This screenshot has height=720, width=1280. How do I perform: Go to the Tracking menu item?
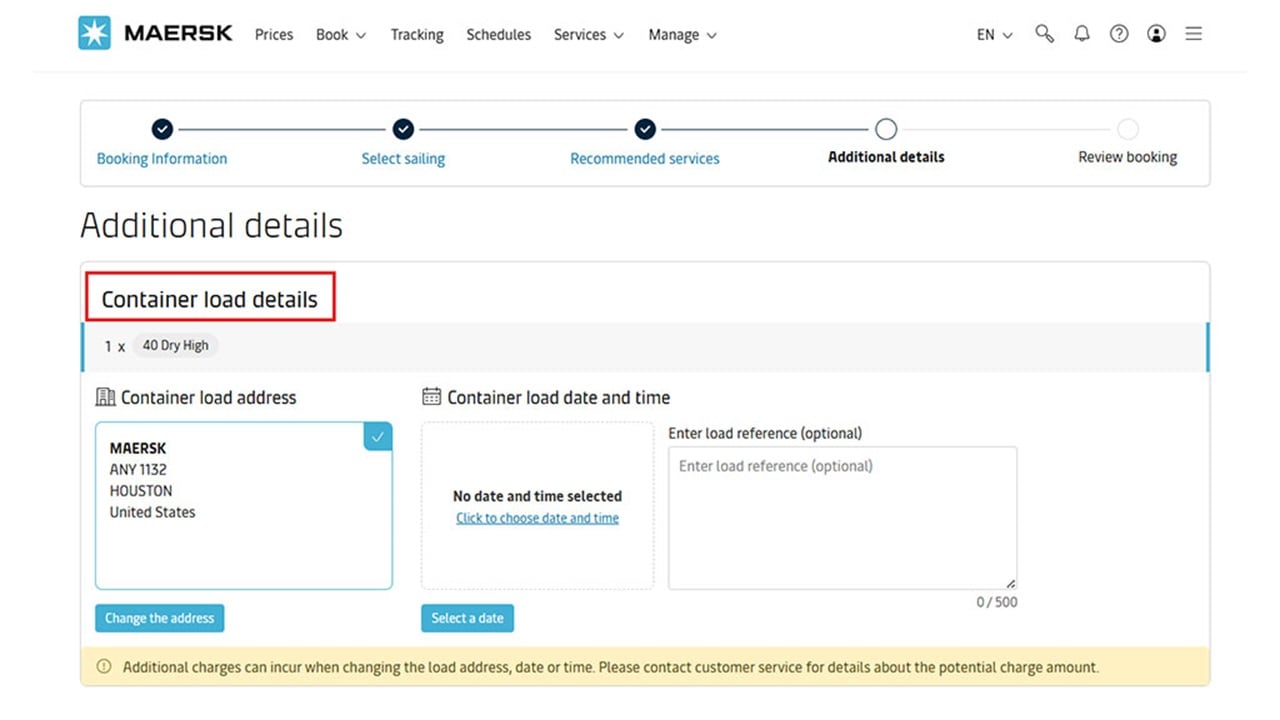click(417, 34)
